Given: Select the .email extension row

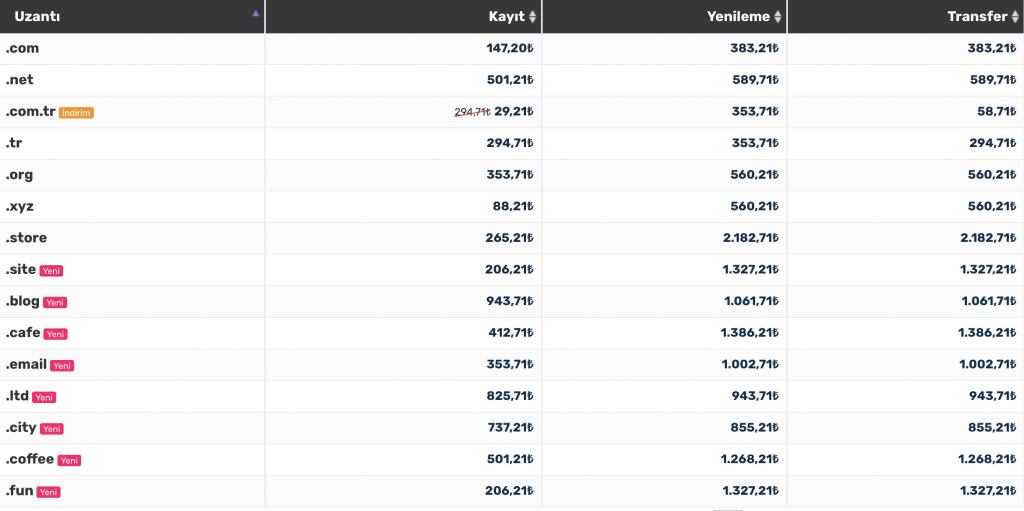Looking at the screenshot, I should [x=512, y=365].
